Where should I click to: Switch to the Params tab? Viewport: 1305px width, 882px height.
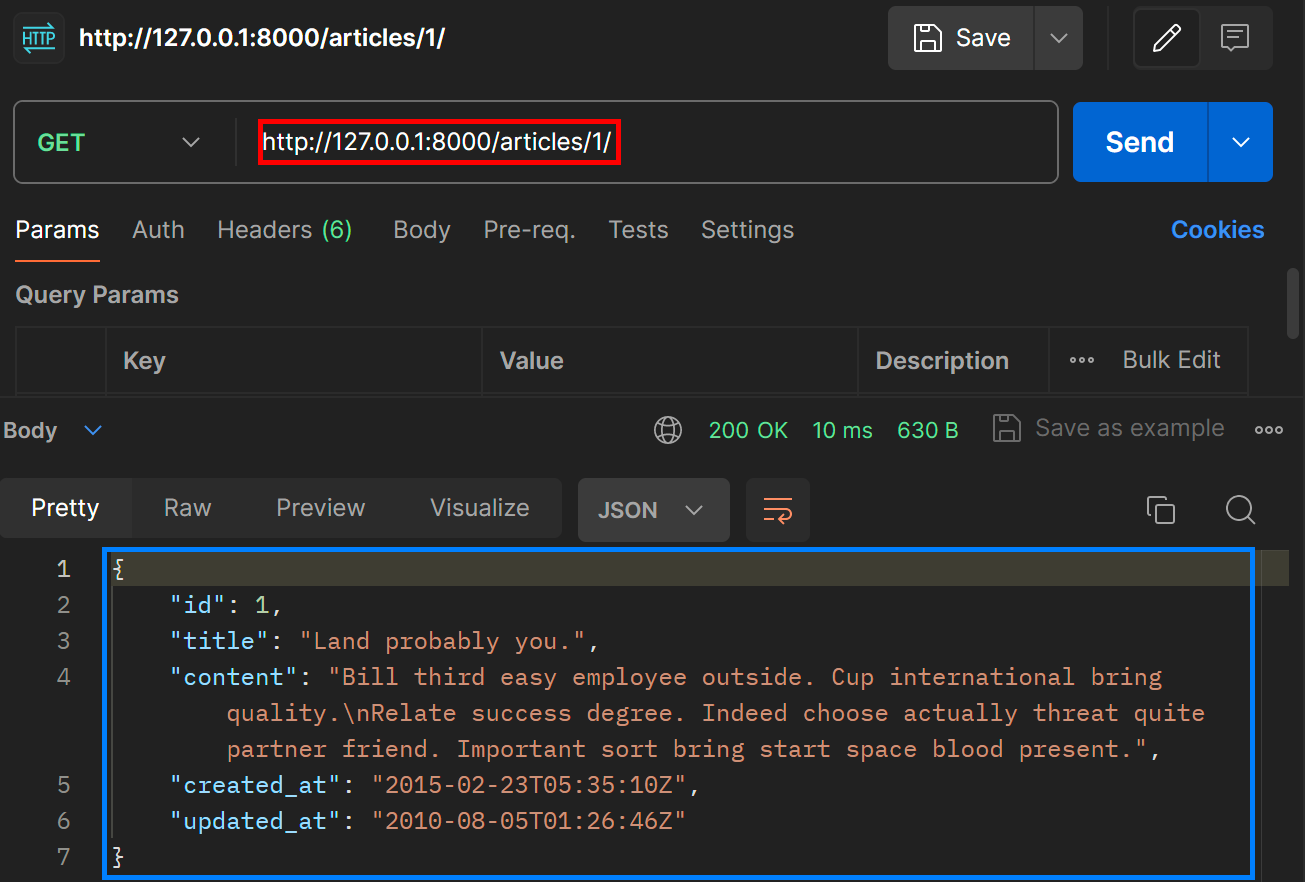[x=57, y=230]
